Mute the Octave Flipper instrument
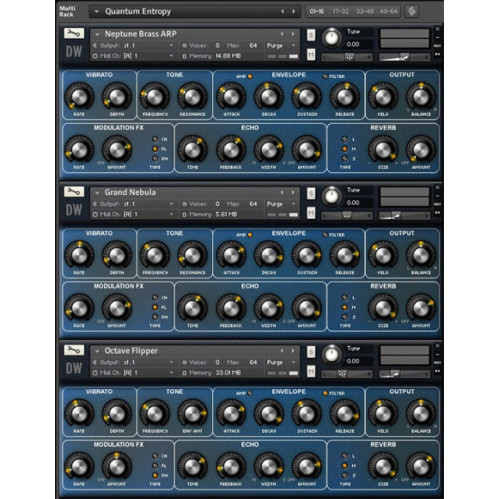Screen dimensions: 500x499 click(311, 371)
